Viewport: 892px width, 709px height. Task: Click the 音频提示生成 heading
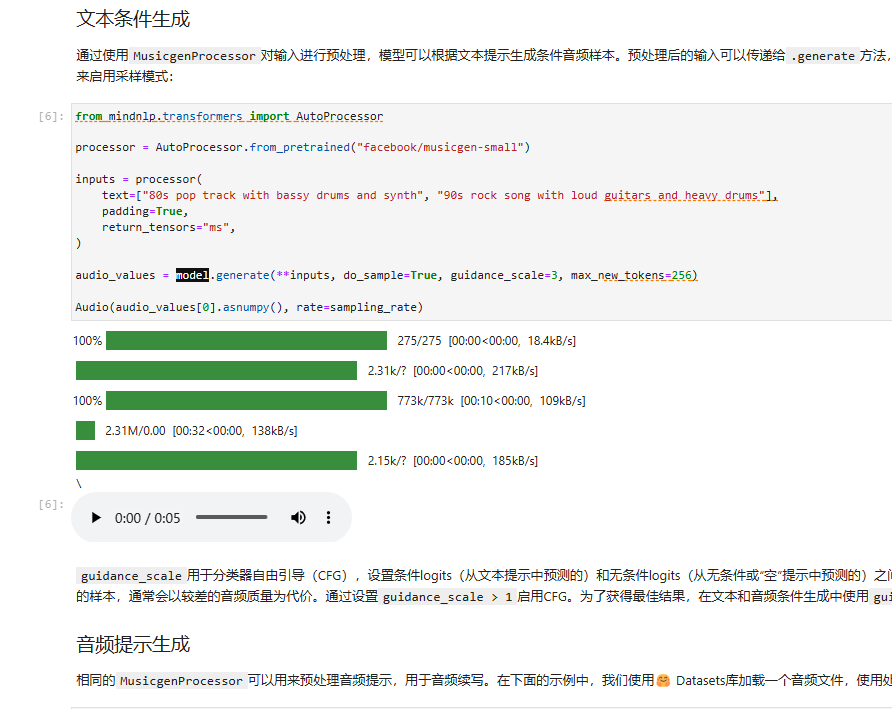point(133,644)
